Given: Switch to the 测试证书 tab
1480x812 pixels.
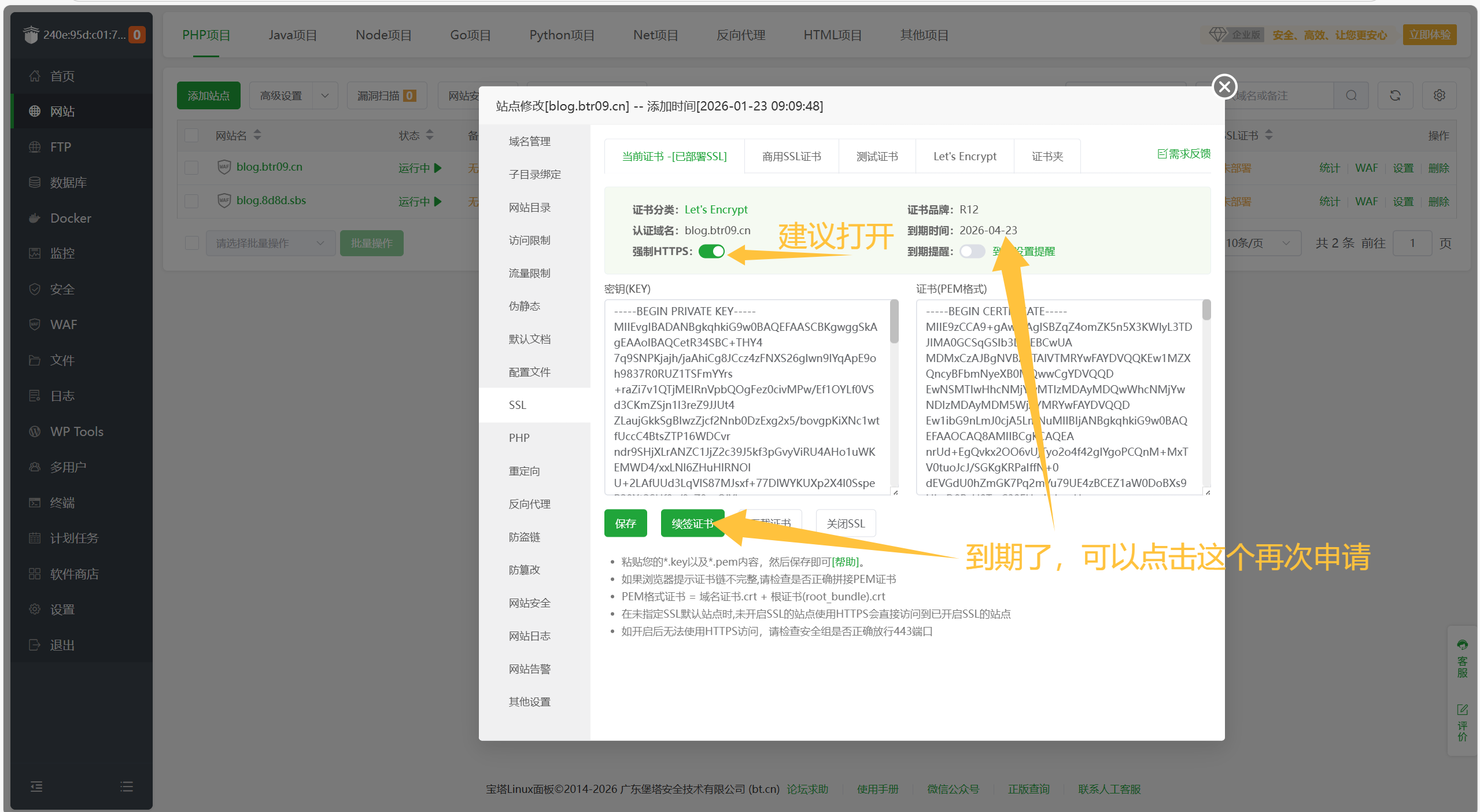Looking at the screenshot, I should pyautogui.click(x=877, y=156).
